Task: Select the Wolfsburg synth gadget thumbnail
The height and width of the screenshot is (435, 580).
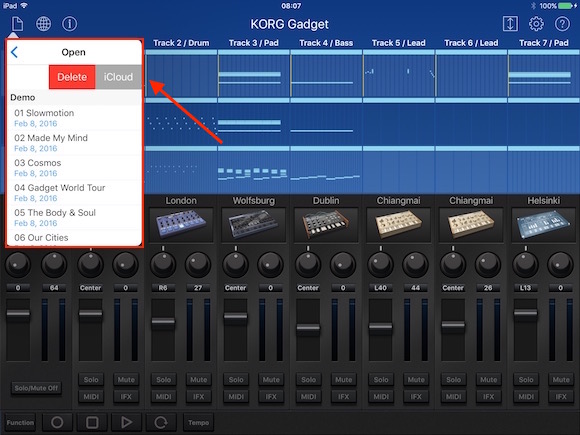Action: tap(253, 225)
